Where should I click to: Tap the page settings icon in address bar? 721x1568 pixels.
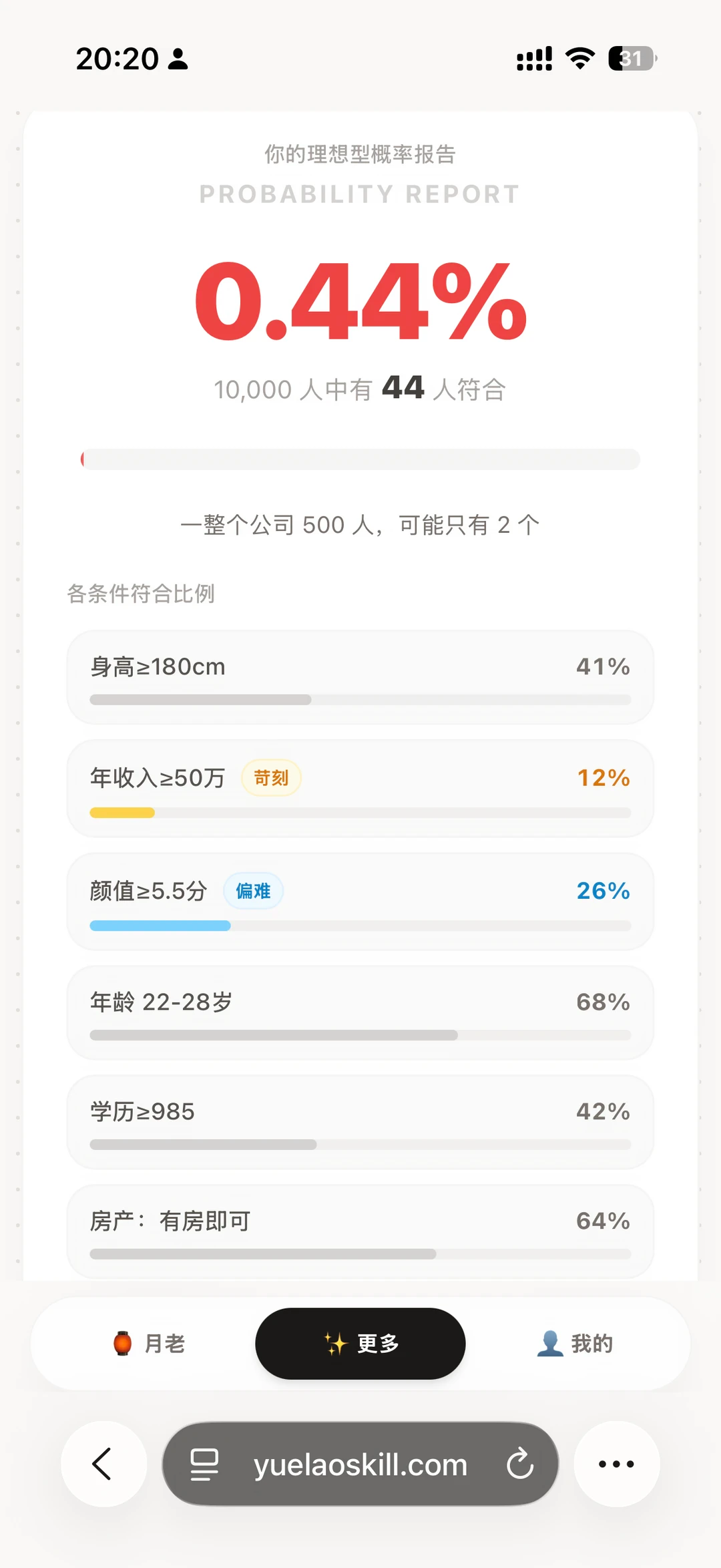(x=204, y=1464)
